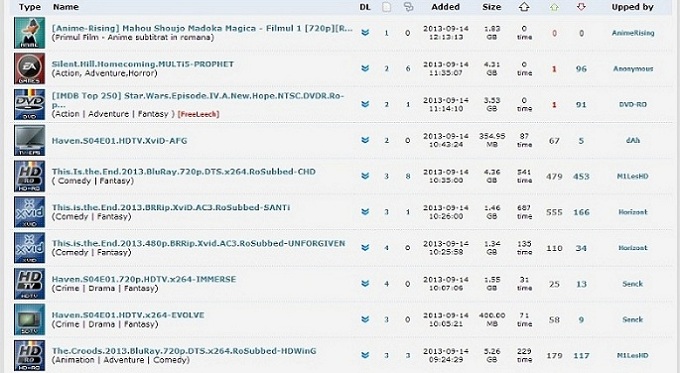680x373 pixels.
Task: Sort torrents by Type column header
Action: [30, 7]
